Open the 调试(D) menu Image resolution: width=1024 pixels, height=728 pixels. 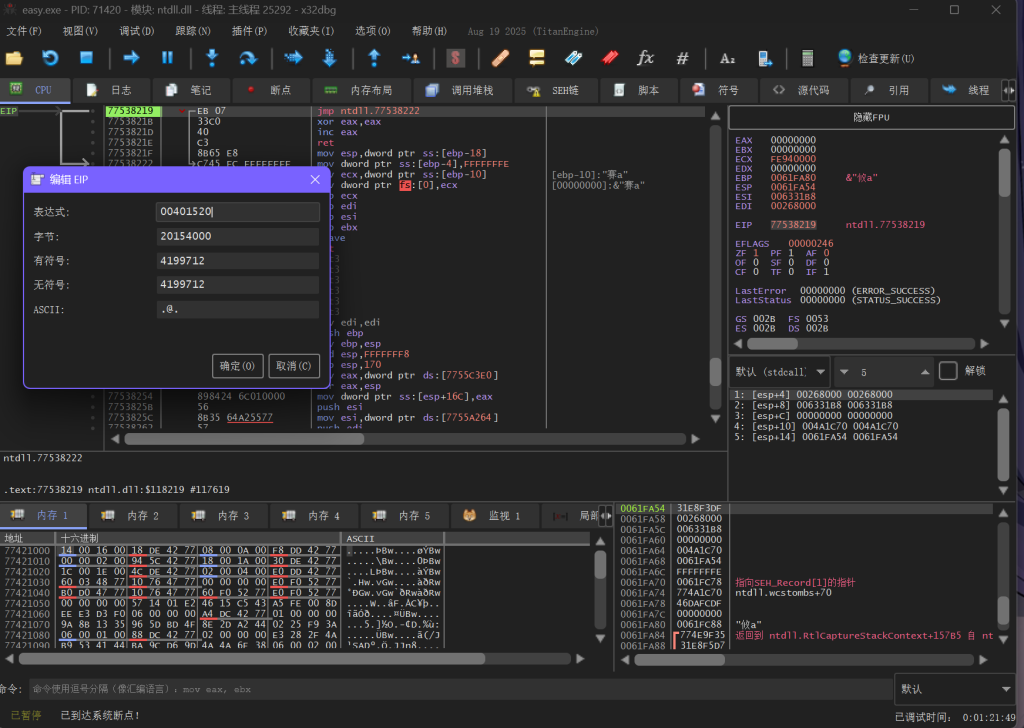coord(137,31)
